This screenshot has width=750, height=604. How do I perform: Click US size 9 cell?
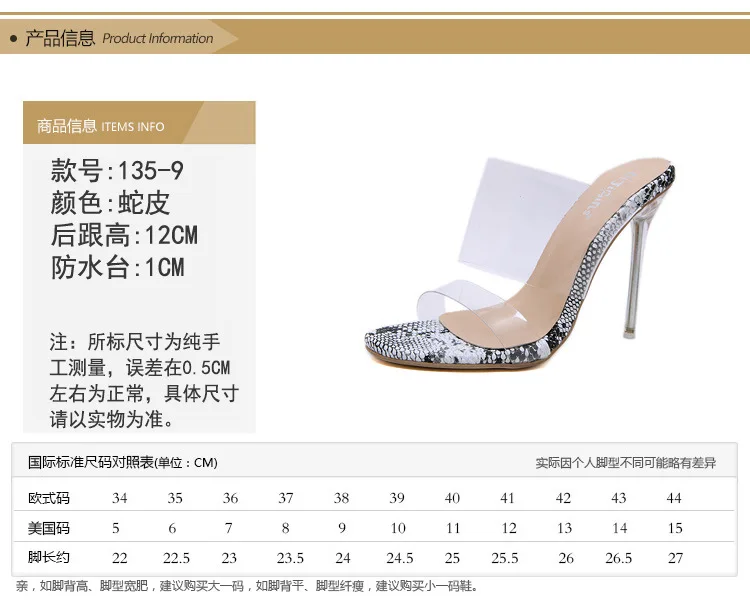(342, 528)
